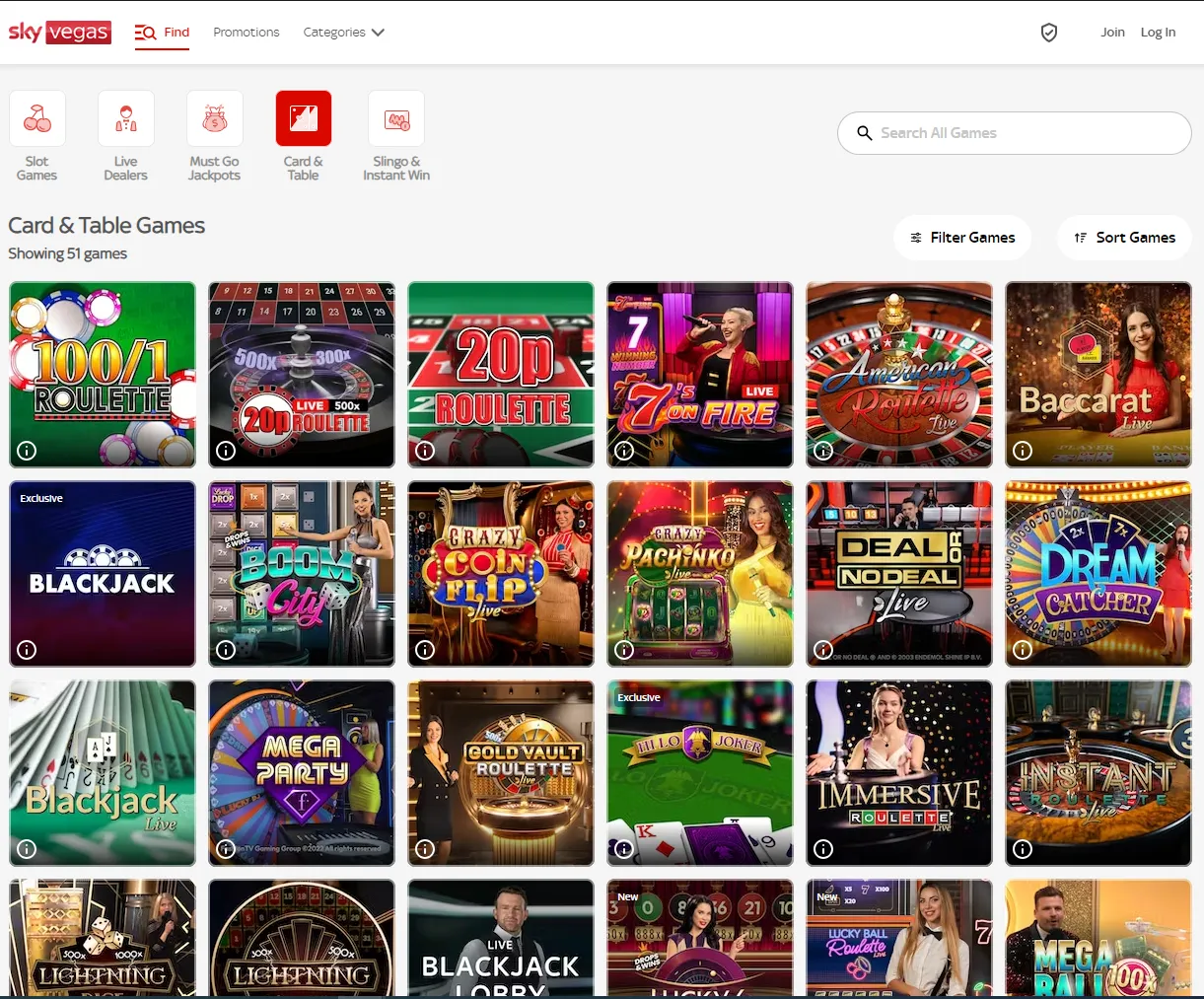
Task: Expand the Categories dropdown
Action: [343, 33]
